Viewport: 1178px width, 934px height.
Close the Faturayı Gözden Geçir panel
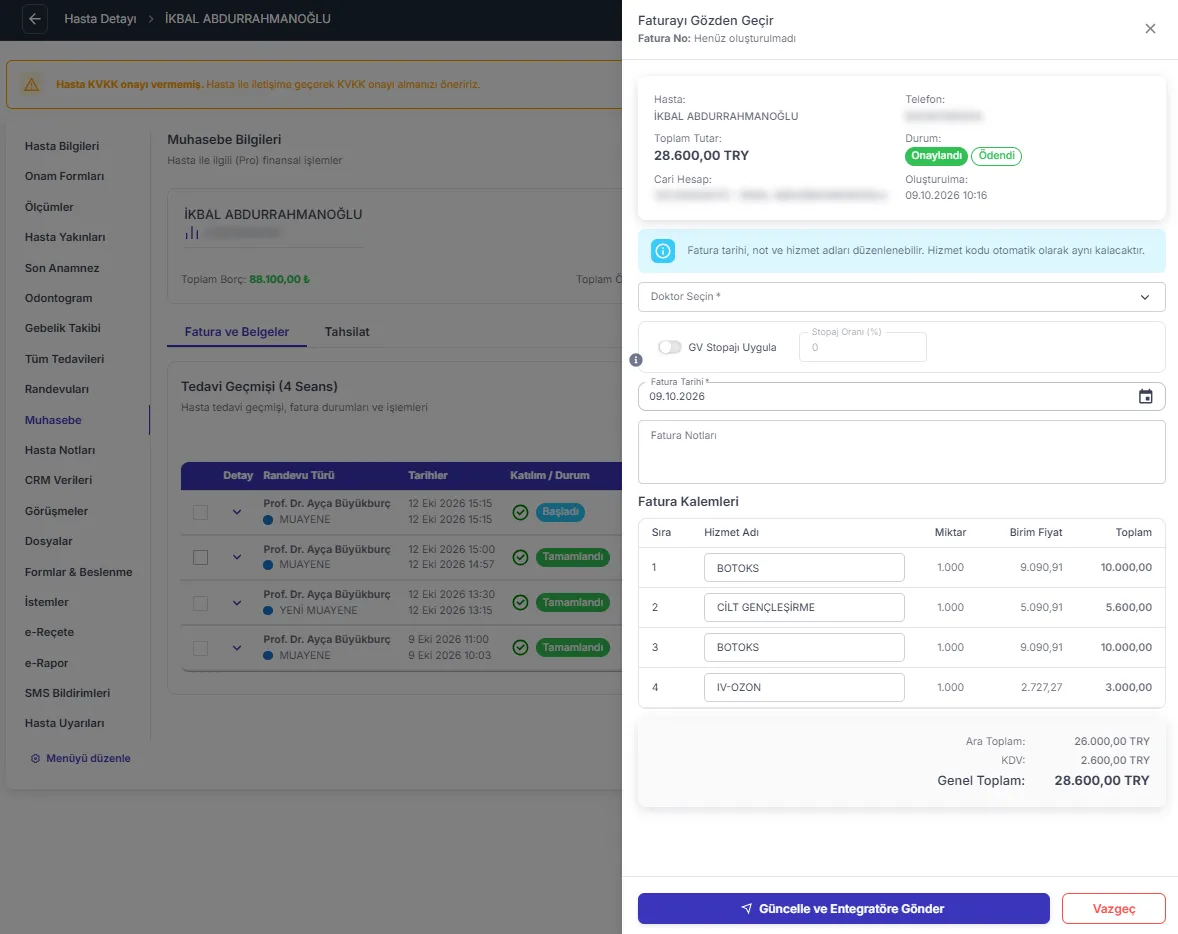[x=1149, y=29]
